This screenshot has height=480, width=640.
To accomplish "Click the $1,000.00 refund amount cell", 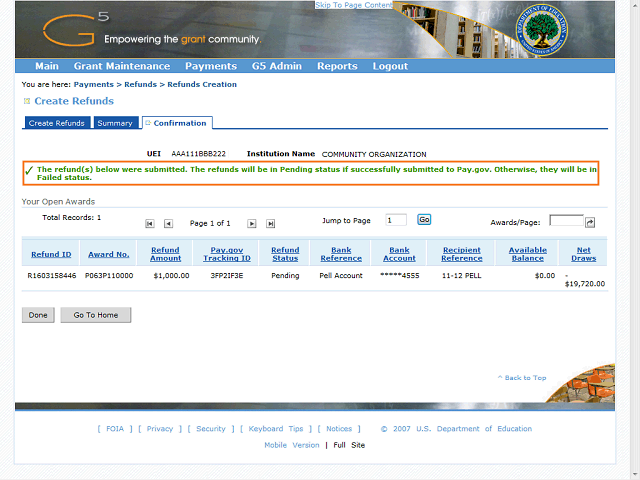I will (171, 276).
